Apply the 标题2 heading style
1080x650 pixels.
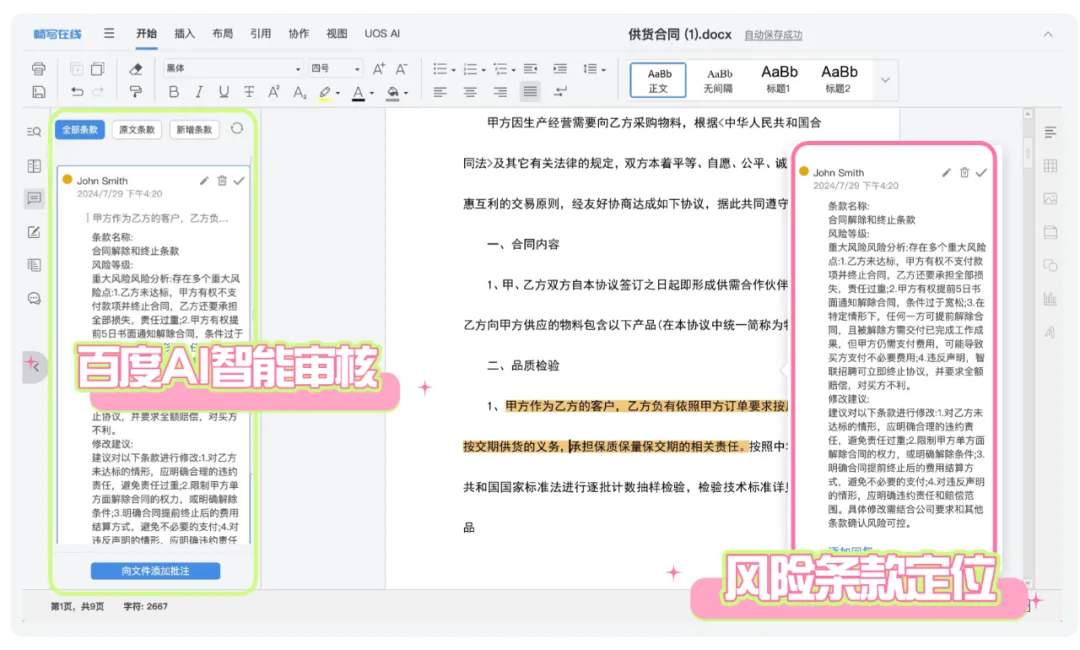(839, 80)
